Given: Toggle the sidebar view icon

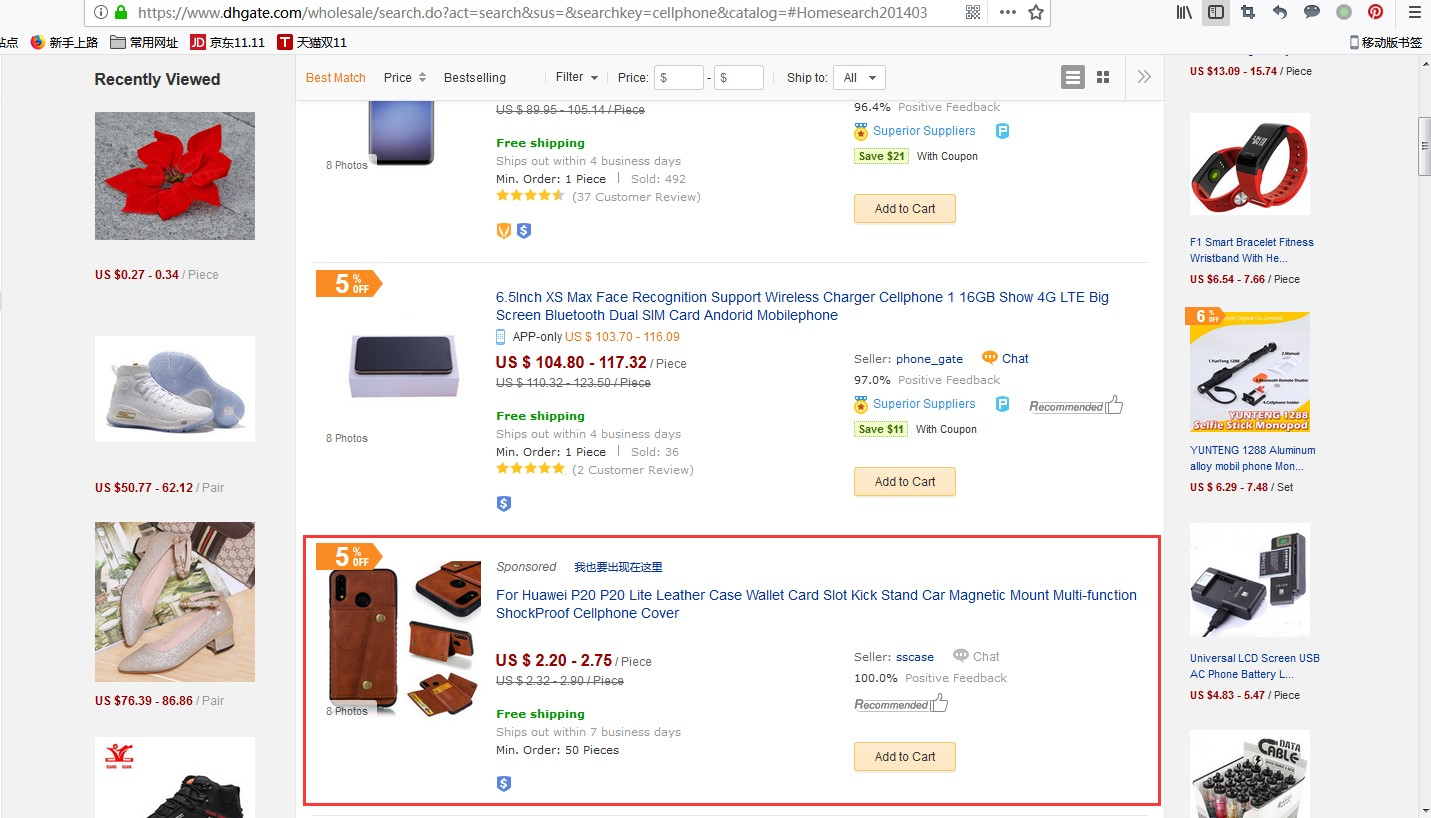Looking at the screenshot, I should [x=1216, y=12].
